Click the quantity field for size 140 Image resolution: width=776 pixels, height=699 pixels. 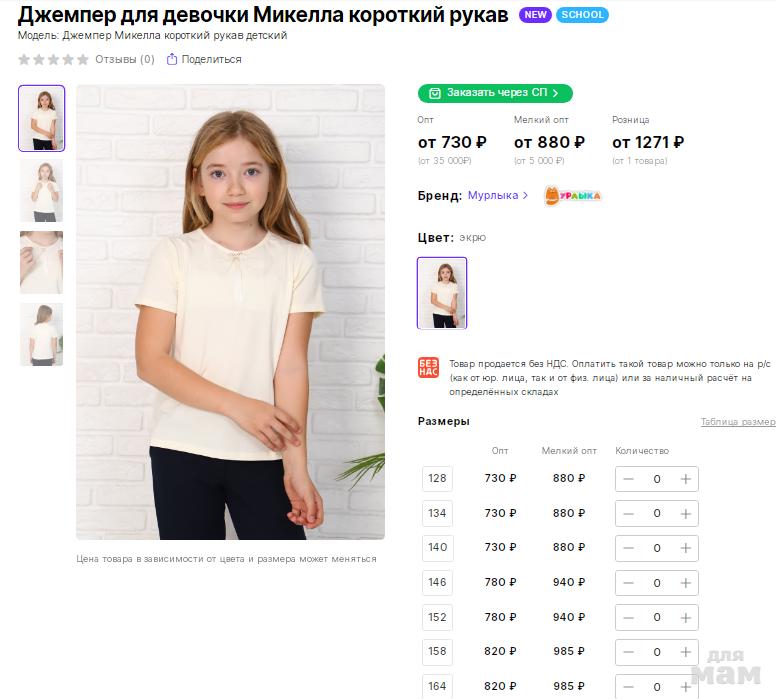click(657, 548)
